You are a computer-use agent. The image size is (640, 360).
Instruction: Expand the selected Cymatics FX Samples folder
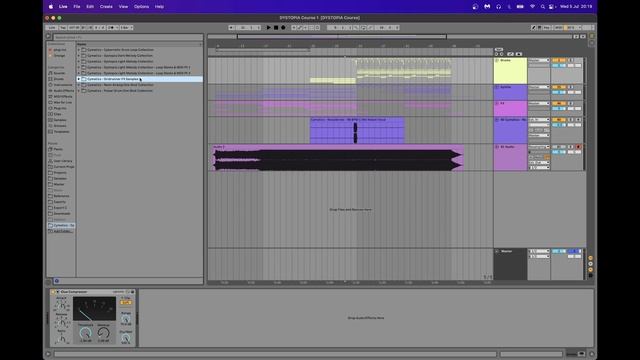[x=79, y=79]
